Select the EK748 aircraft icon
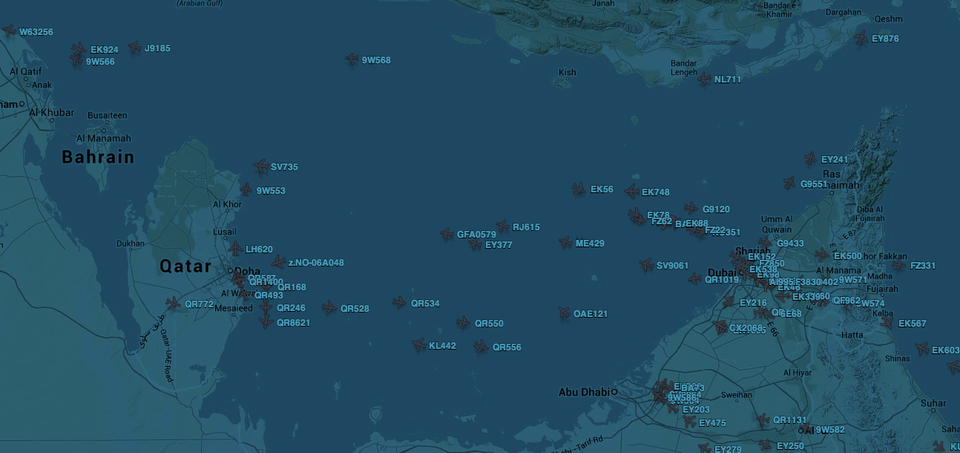This screenshot has width=960, height=453. tap(631, 192)
